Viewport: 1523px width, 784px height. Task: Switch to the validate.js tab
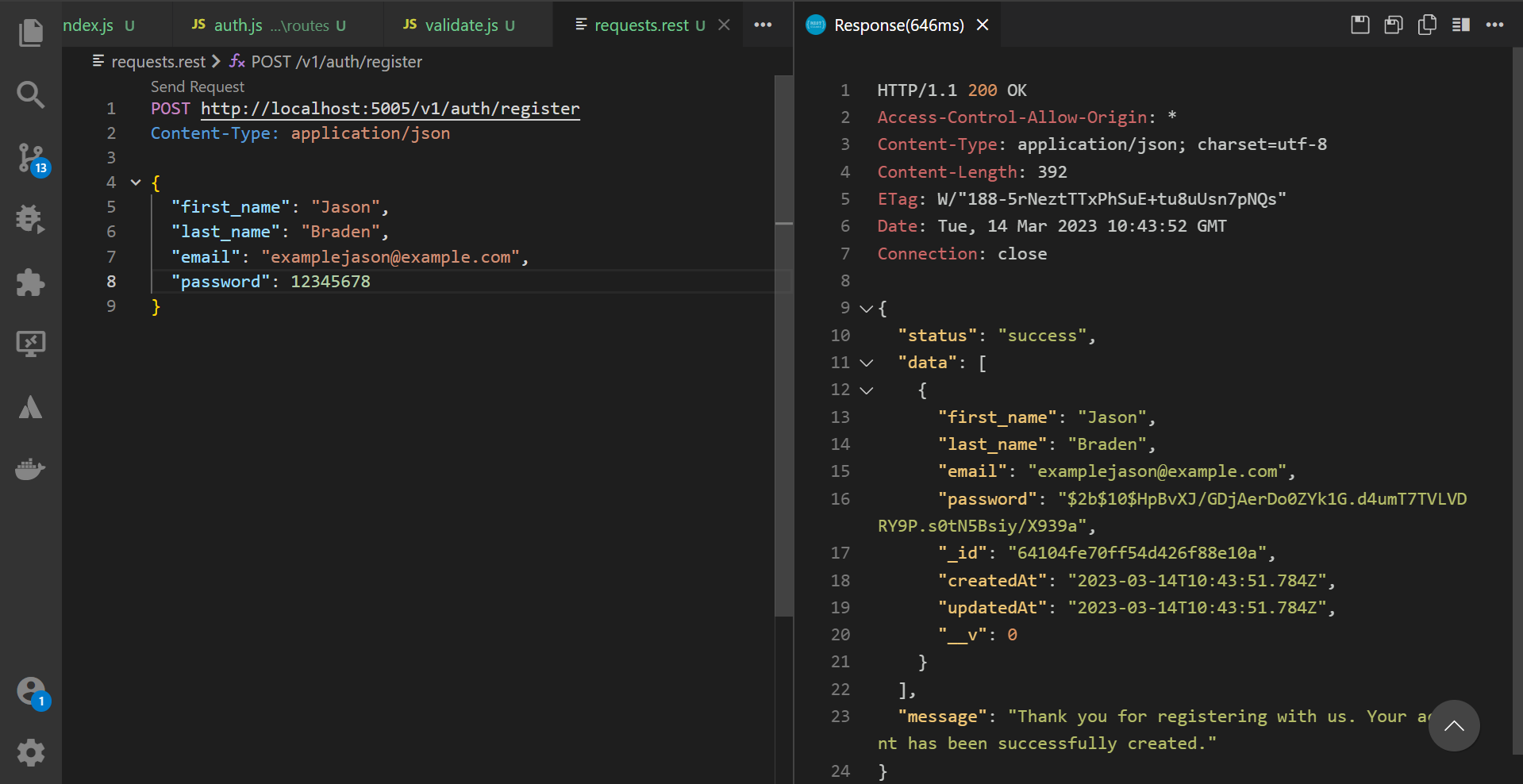[461, 25]
